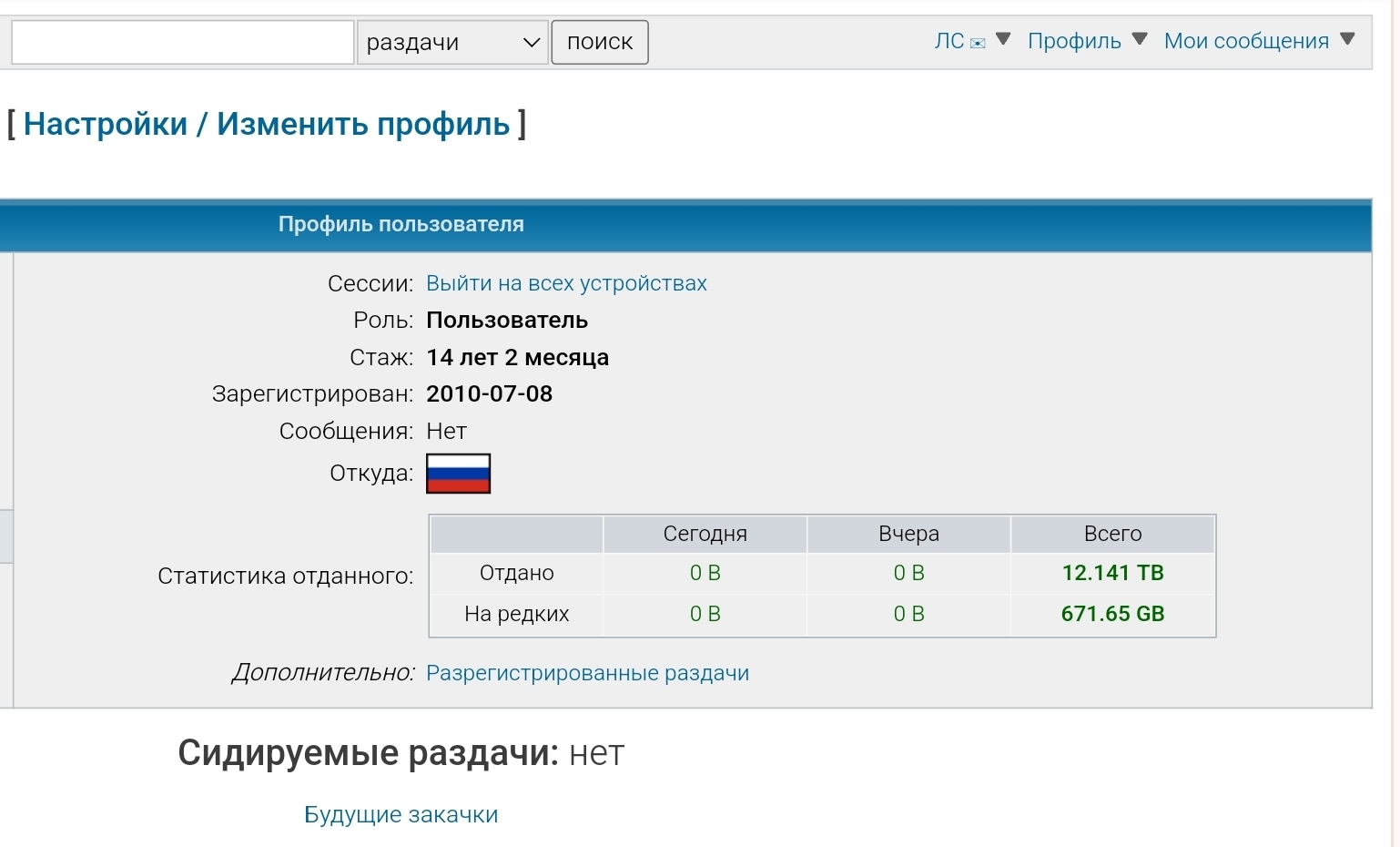
Task: Click the Russian flag icon
Action: point(458,474)
